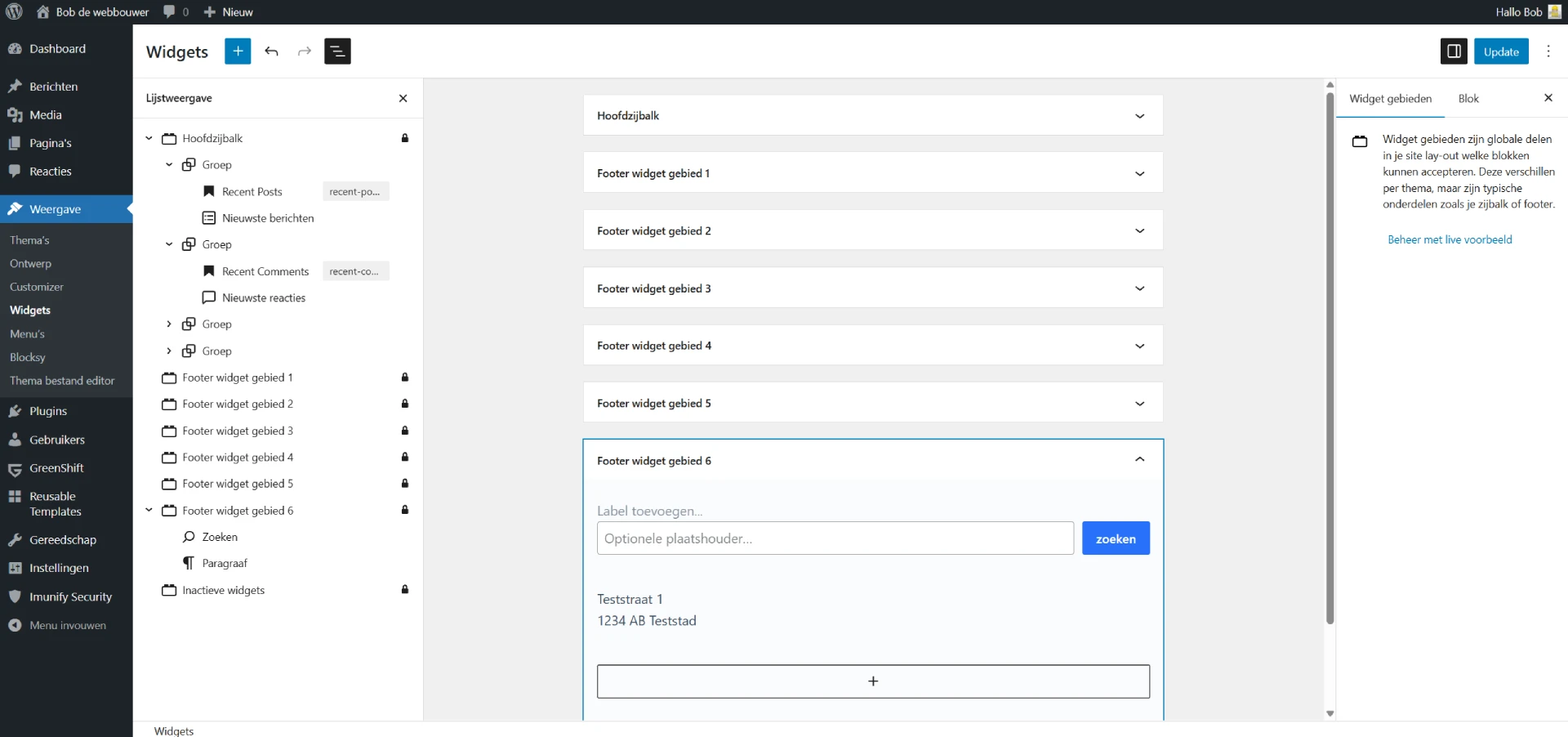This screenshot has width=1568, height=737.
Task: Open the options menu with three dots
Action: 1548,51
